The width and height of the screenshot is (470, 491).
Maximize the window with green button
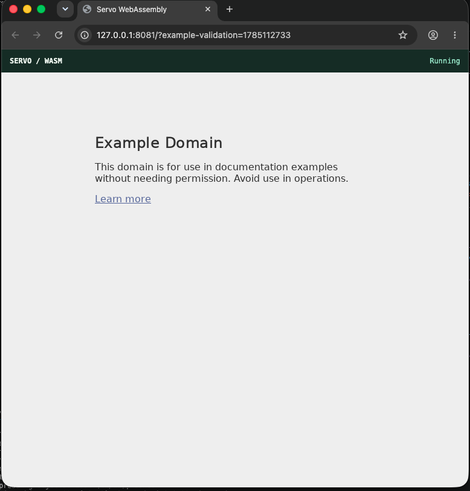(x=41, y=9)
